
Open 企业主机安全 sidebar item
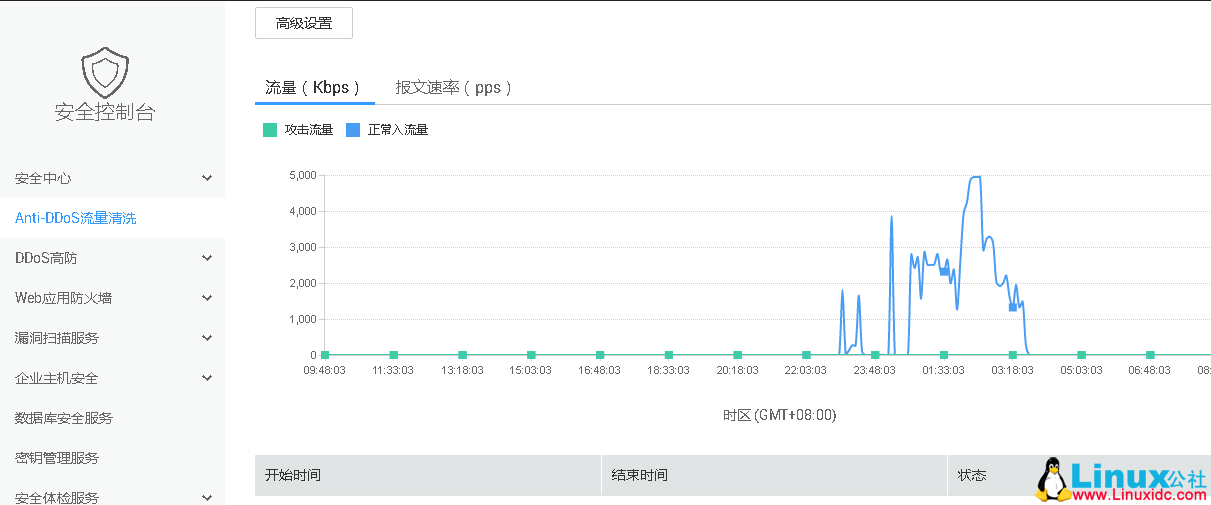(x=112, y=378)
